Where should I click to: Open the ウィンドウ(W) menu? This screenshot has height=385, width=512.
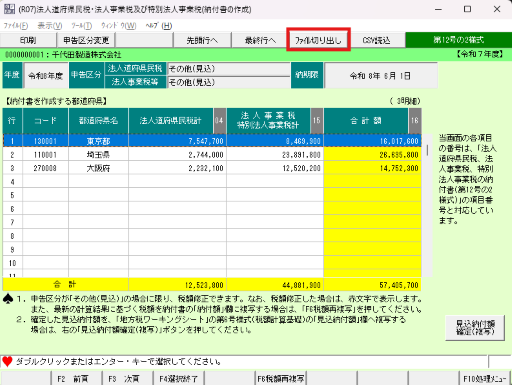[x=119, y=26]
